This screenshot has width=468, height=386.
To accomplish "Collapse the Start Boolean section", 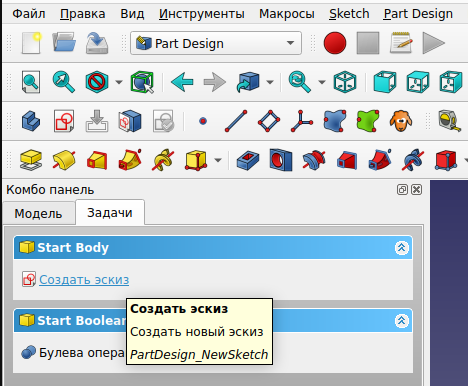I will [x=402, y=321].
